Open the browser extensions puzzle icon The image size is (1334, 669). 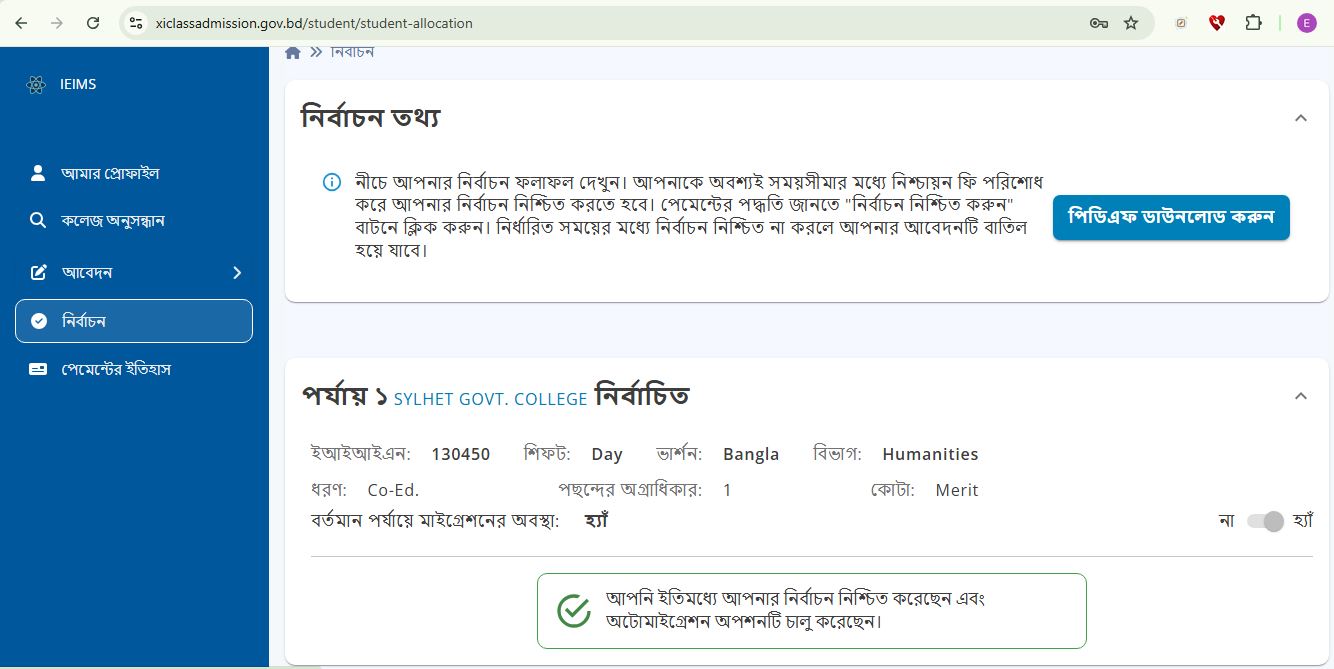[x=1253, y=23]
